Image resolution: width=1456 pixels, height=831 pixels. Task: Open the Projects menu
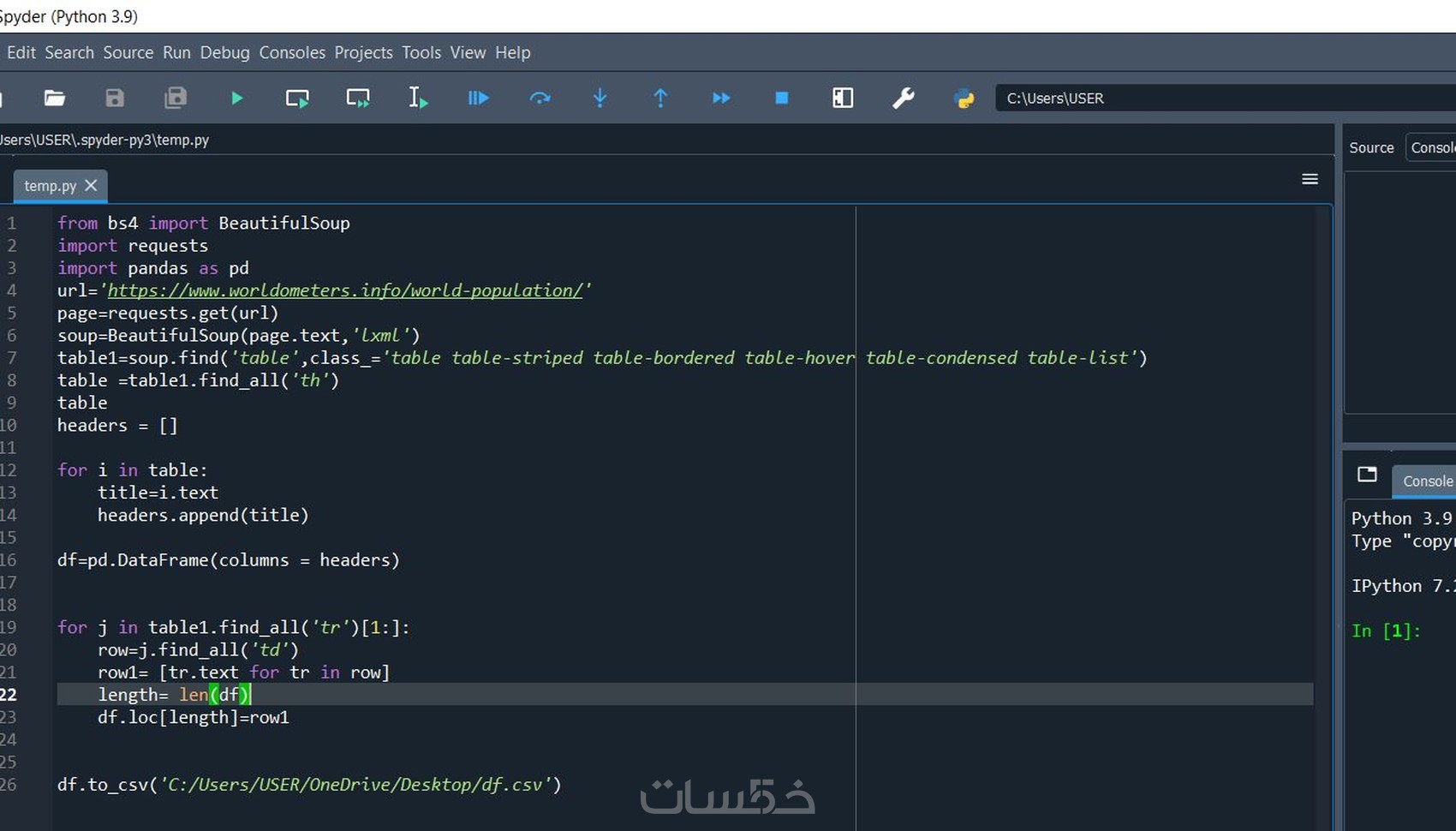(363, 52)
